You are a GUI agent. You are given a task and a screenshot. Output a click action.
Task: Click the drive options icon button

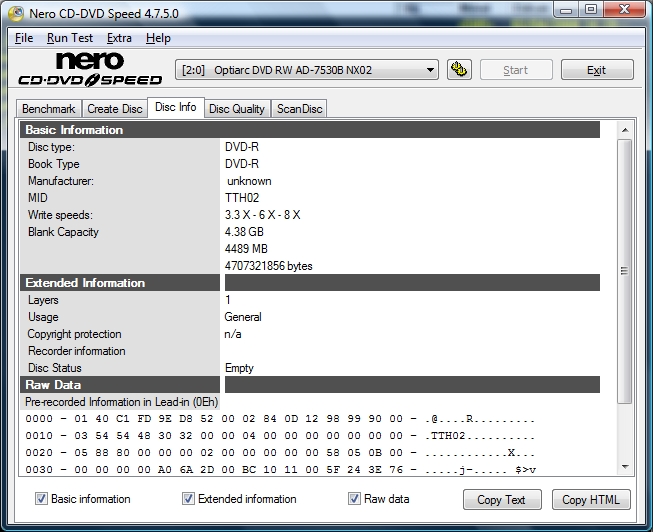coord(459,70)
